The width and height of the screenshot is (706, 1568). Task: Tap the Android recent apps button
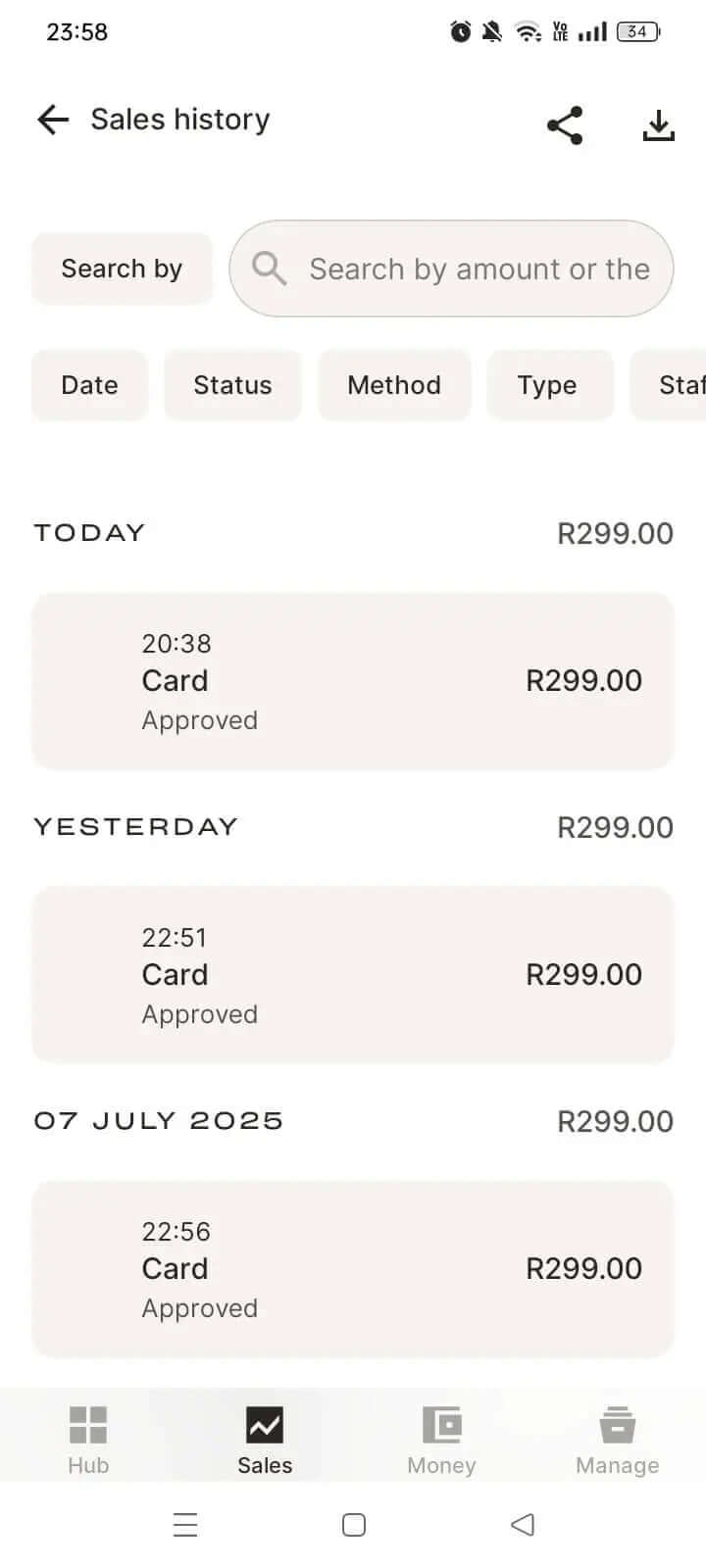tap(185, 1525)
